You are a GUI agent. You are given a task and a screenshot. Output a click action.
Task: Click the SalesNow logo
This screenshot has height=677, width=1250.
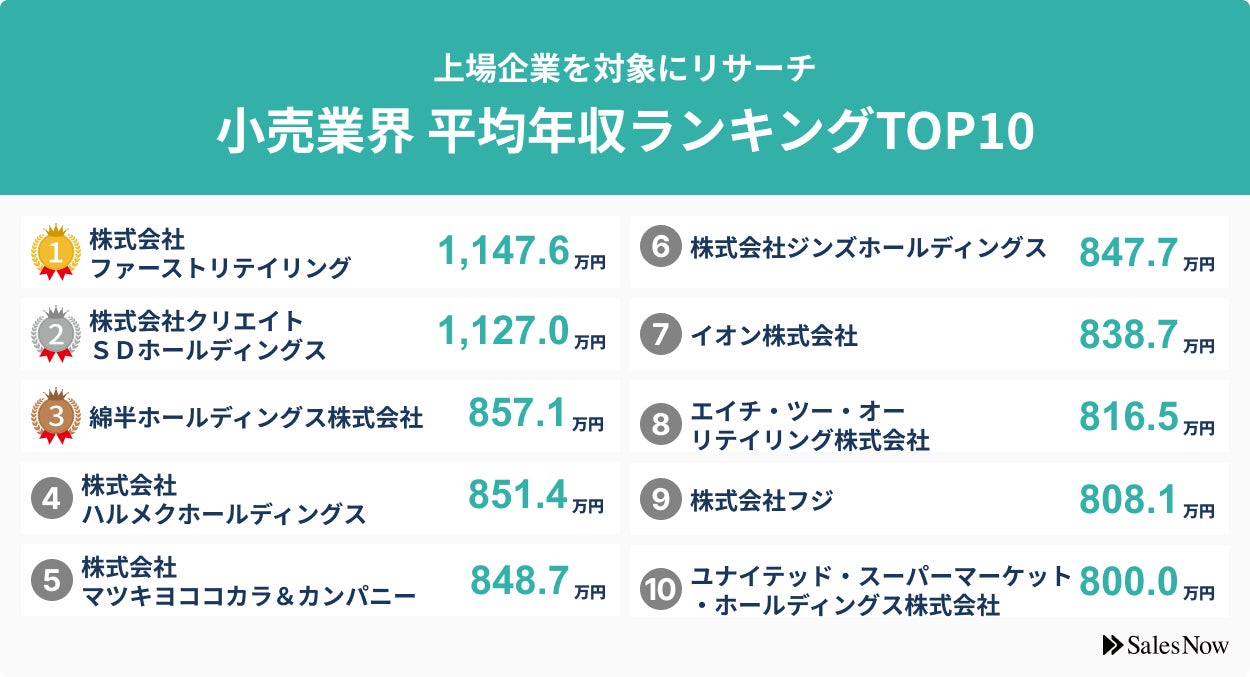[1165, 646]
